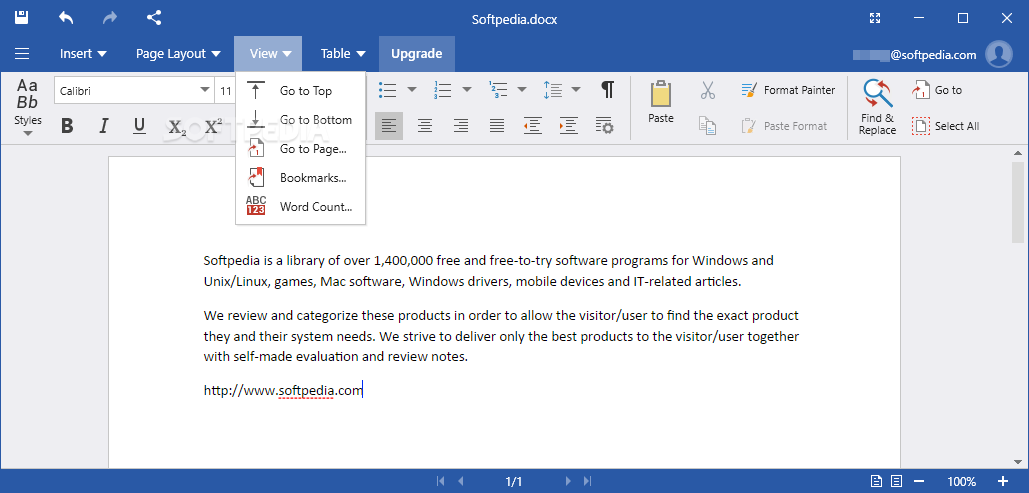Click the vertical scrollbar thumb
The height and width of the screenshot is (493, 1029).
[x=1018, y=202]
